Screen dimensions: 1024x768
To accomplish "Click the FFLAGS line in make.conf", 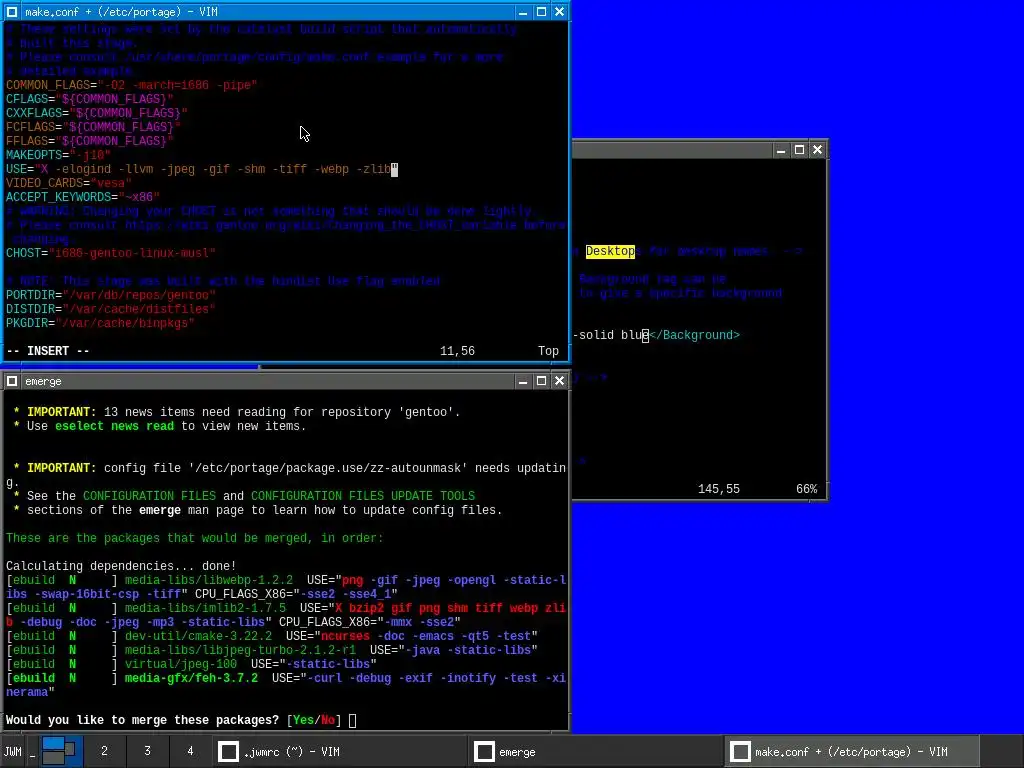I will 89,141.
